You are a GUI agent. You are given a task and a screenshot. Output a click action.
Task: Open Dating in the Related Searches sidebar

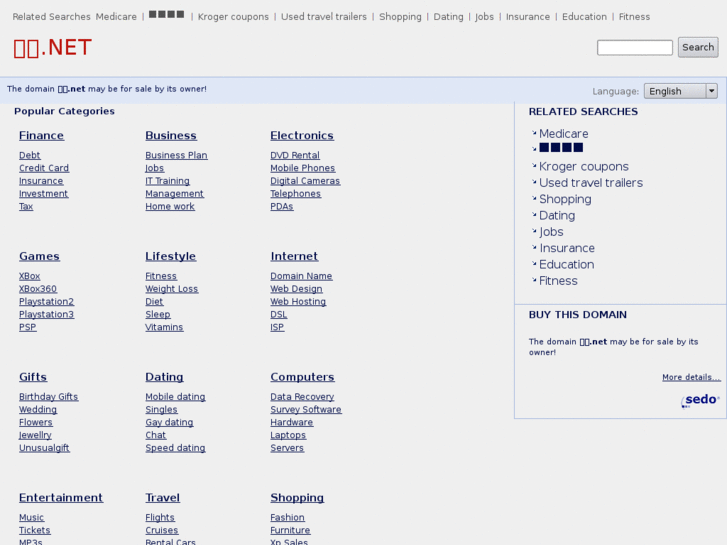(x=557, y=215)
